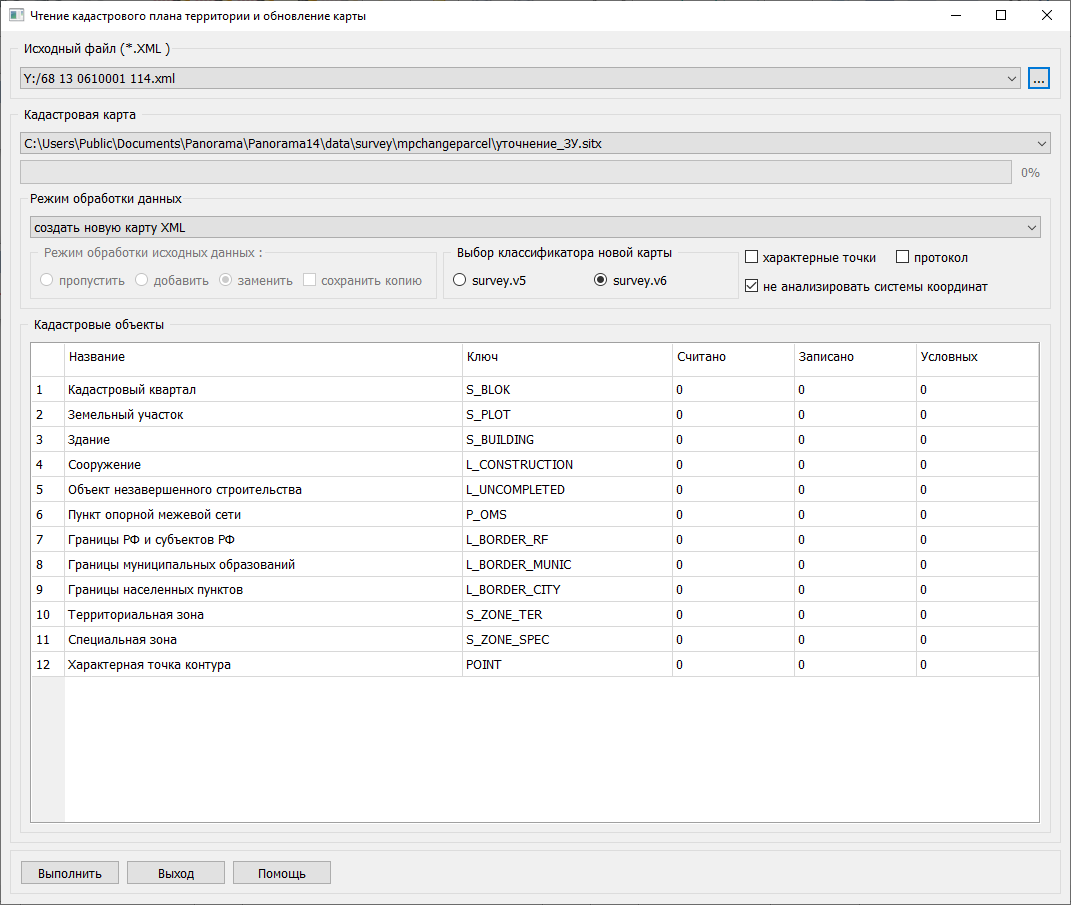Enable the 'протокол' checkbox
Viewport: 1071px width, 905px height.
[902, 258]
